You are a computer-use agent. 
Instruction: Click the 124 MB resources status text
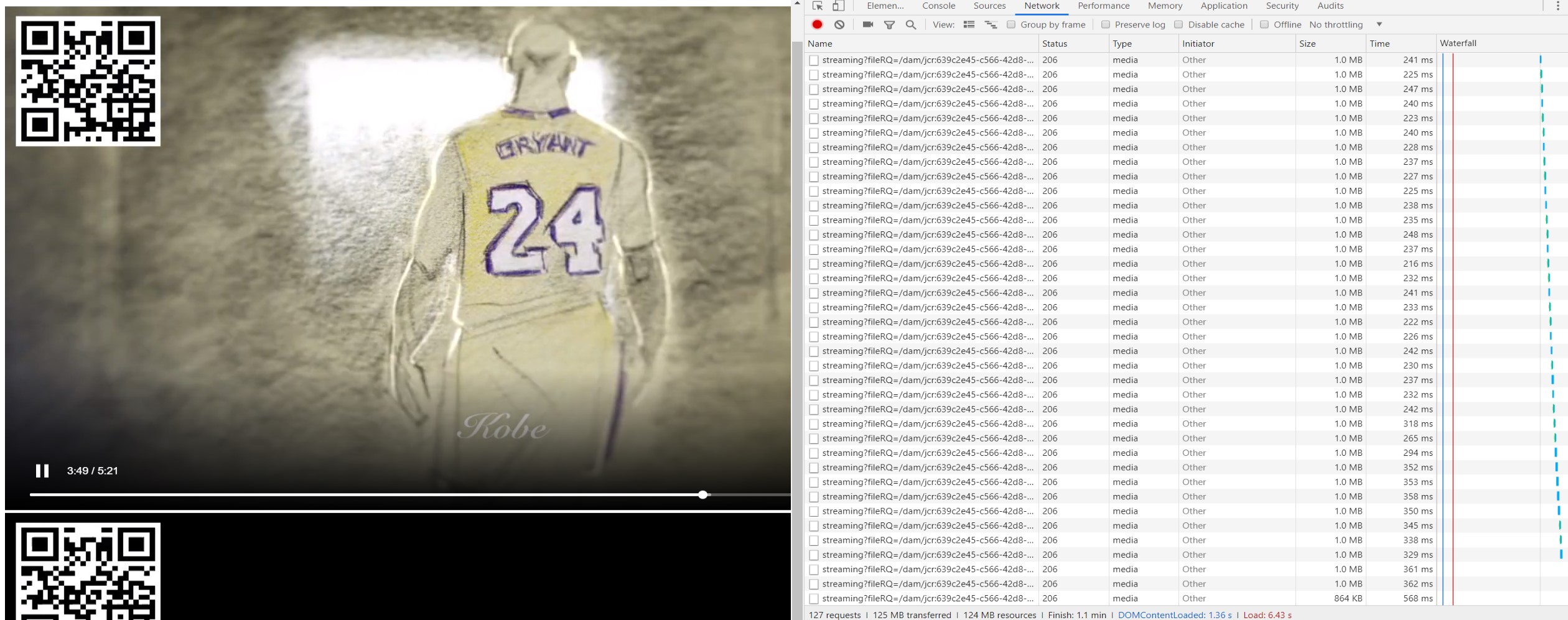[x=1000, y=615]
